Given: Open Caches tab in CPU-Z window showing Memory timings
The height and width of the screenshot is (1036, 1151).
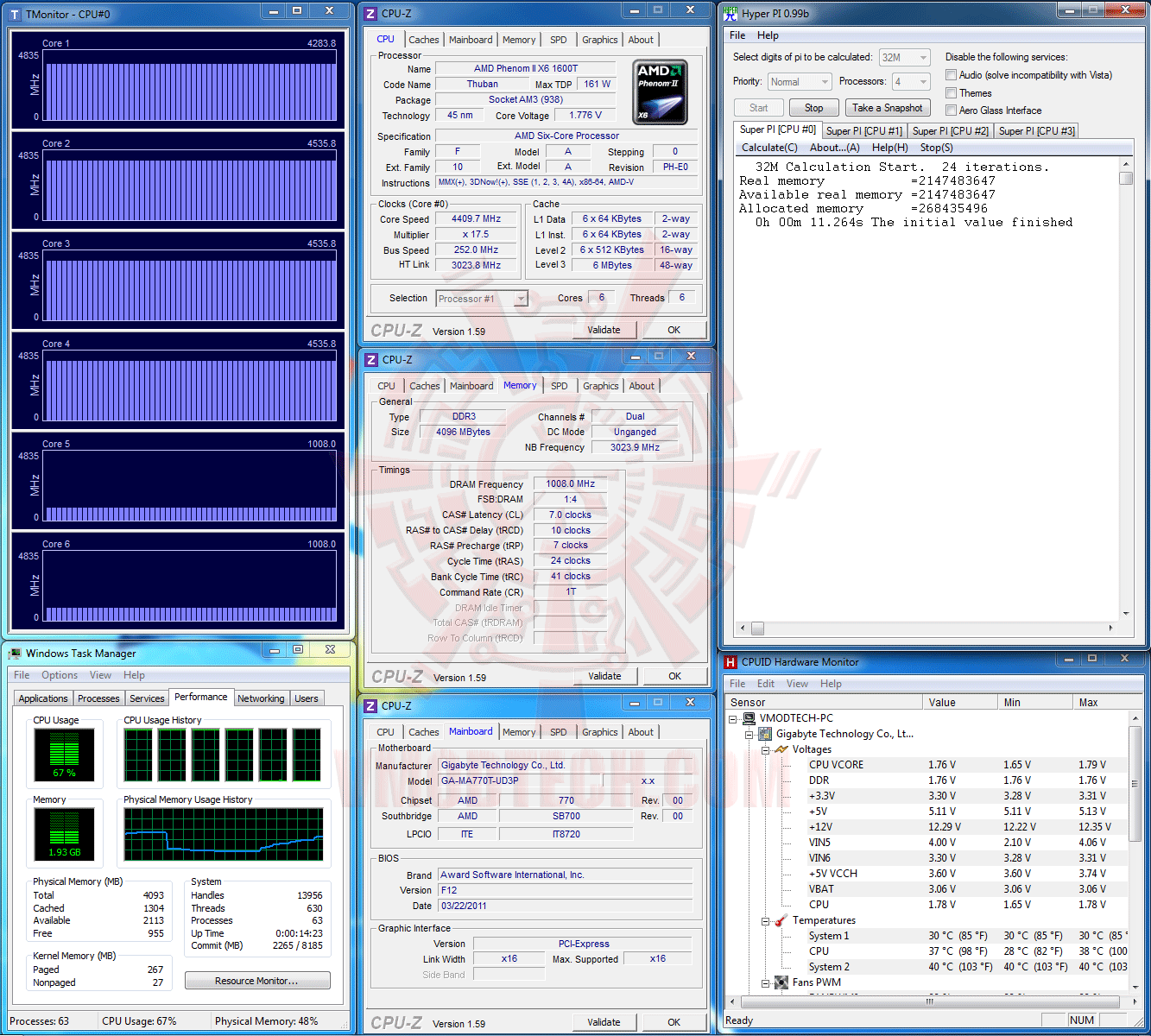Looking at the screenshot, I should pyautogui.click(x=425, y=386).
